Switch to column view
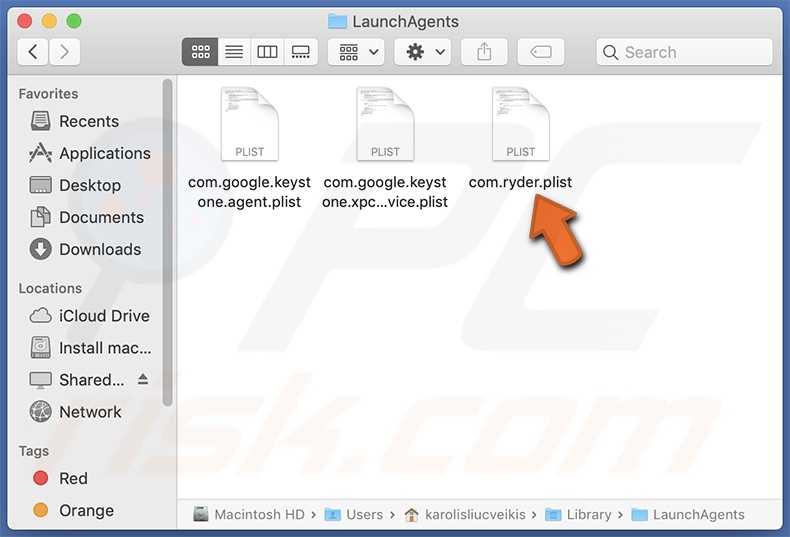Image resolution: width=790 pixels, height=537 pixels. coord(267,52)
